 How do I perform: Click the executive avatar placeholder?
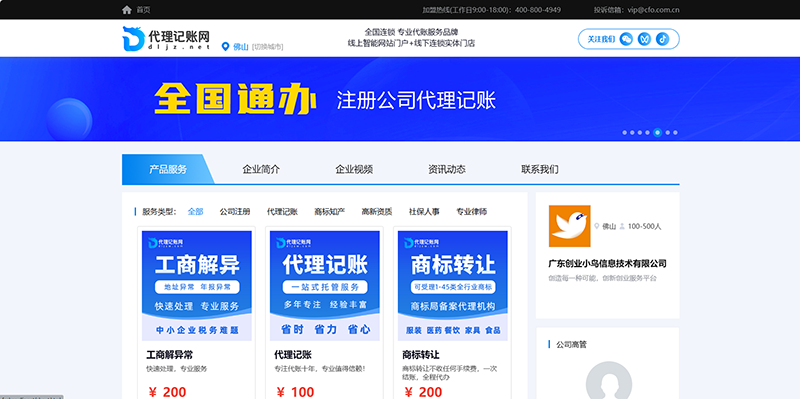tap(609, 381)
